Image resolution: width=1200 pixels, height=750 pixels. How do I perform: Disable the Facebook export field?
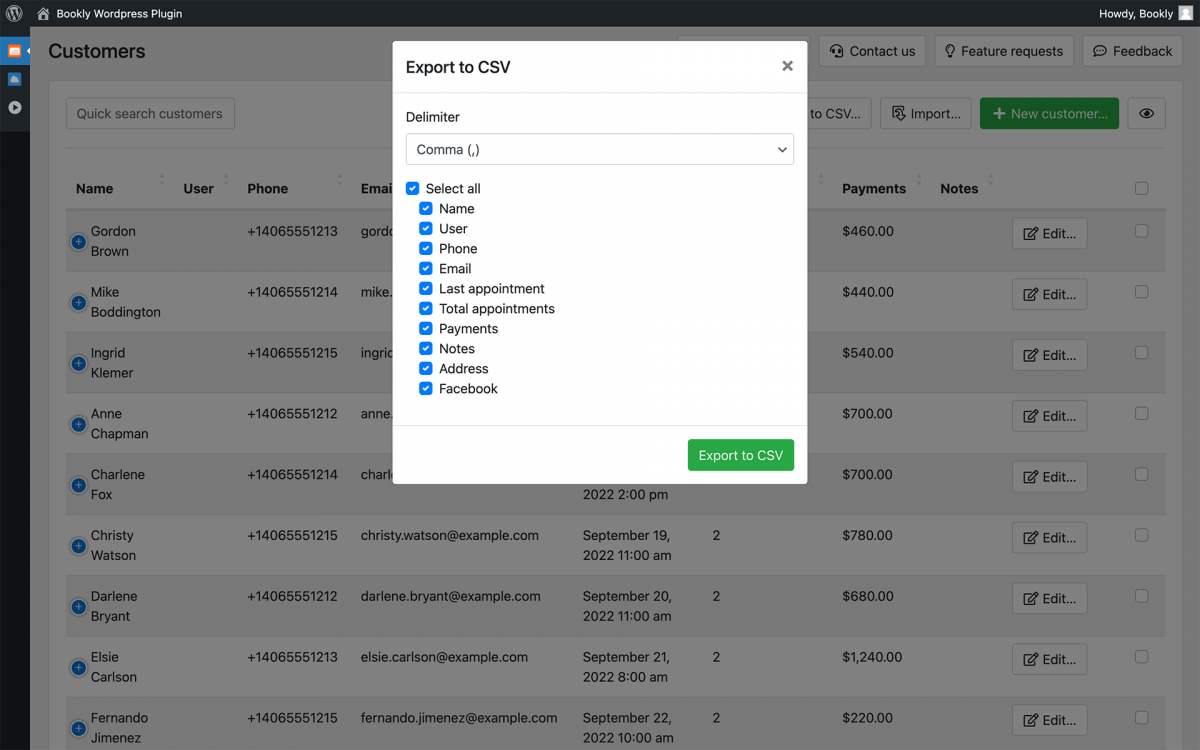tap(426, 388)
